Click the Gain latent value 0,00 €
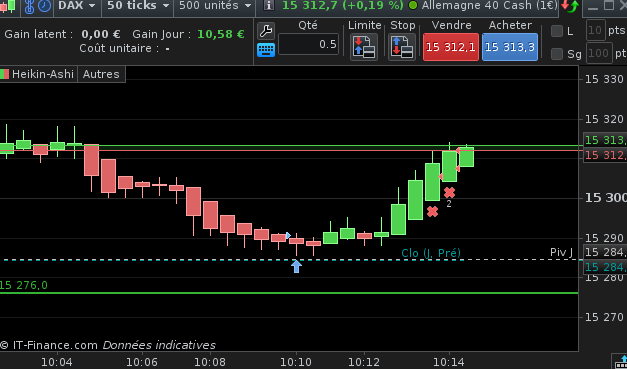The height and width of the screenshot is (369, 627). [101, 34]
